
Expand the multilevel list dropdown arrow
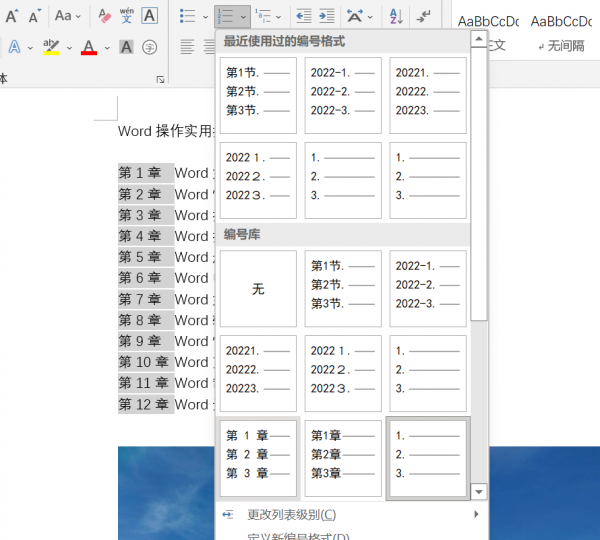279,17
